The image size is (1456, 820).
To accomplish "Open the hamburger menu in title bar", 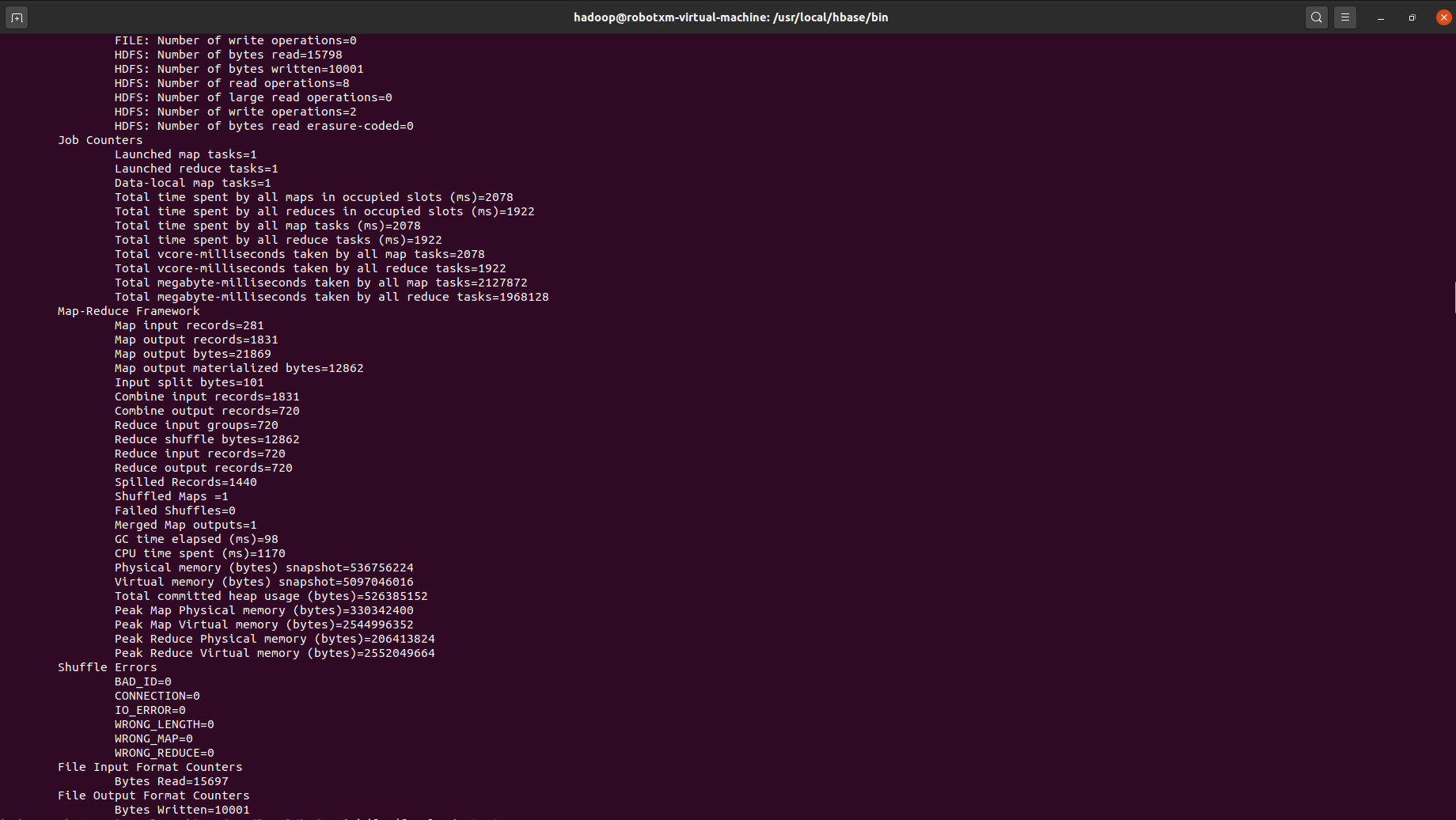I will point(1344,17).
